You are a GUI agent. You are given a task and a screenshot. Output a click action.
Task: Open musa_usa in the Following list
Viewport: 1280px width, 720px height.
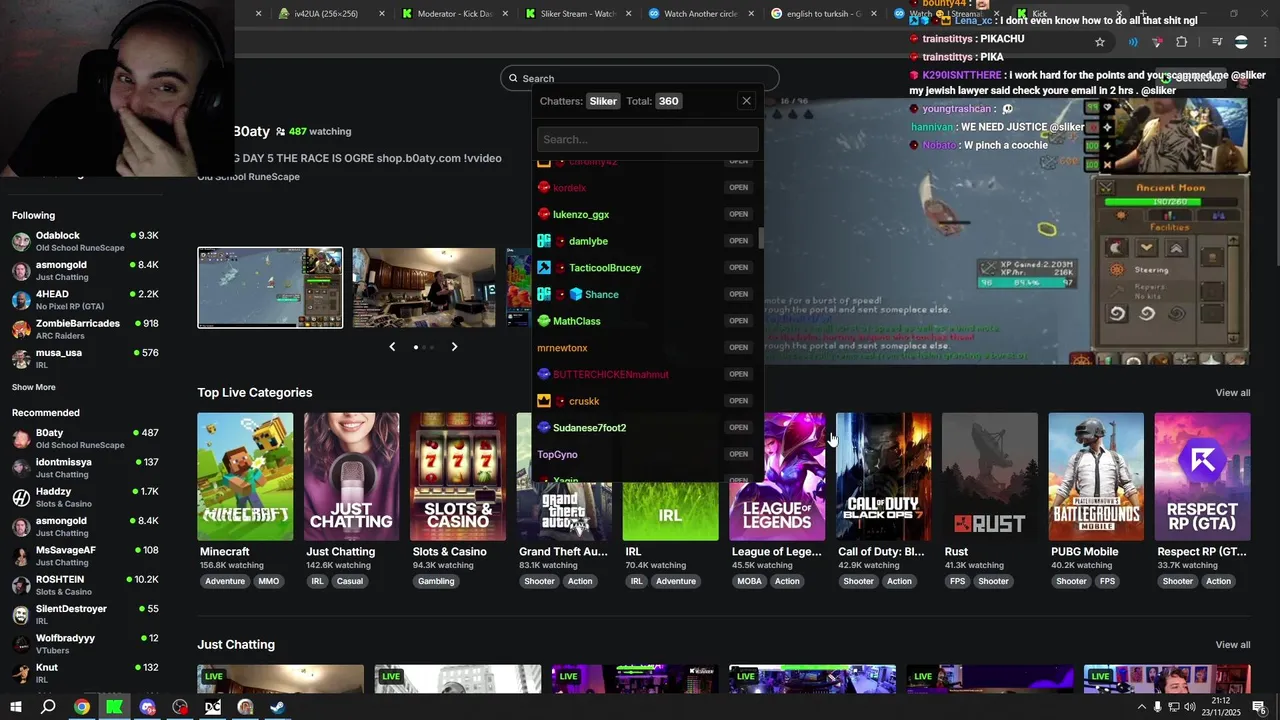point(85,358)
